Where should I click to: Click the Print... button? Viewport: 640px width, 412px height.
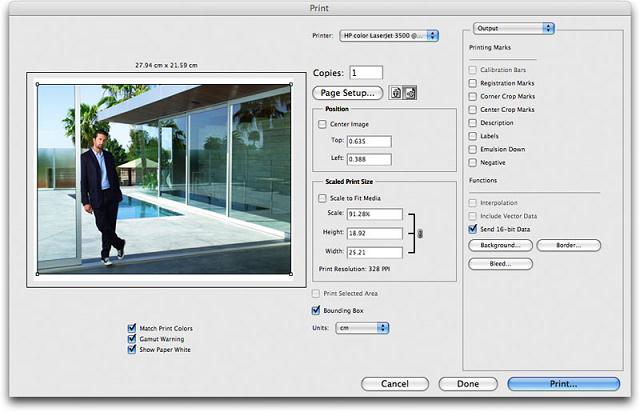(x=564, y=384)
